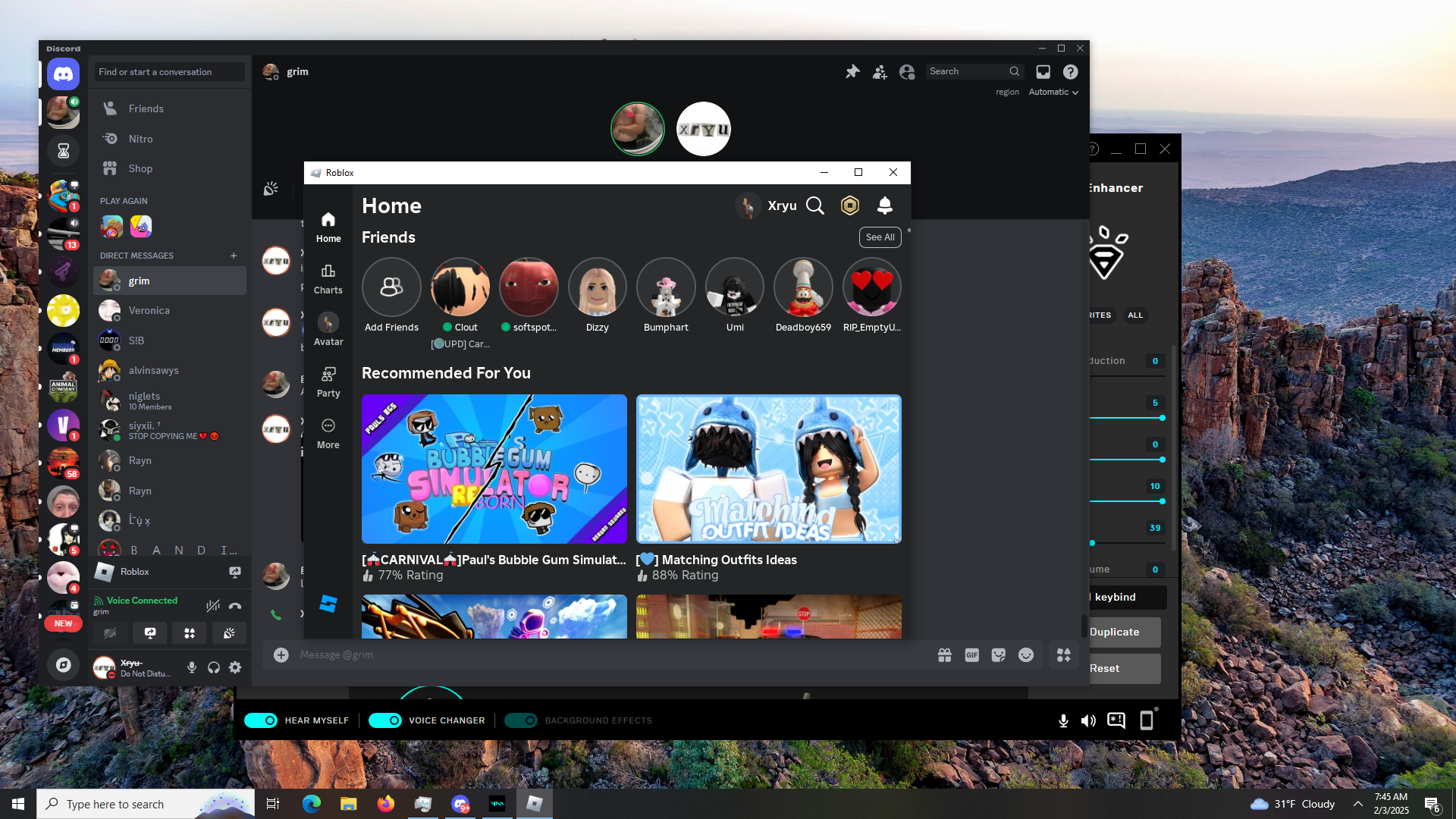The image size is (1456, 819).
Task: Click See All friends button
Action: (880, 237)
